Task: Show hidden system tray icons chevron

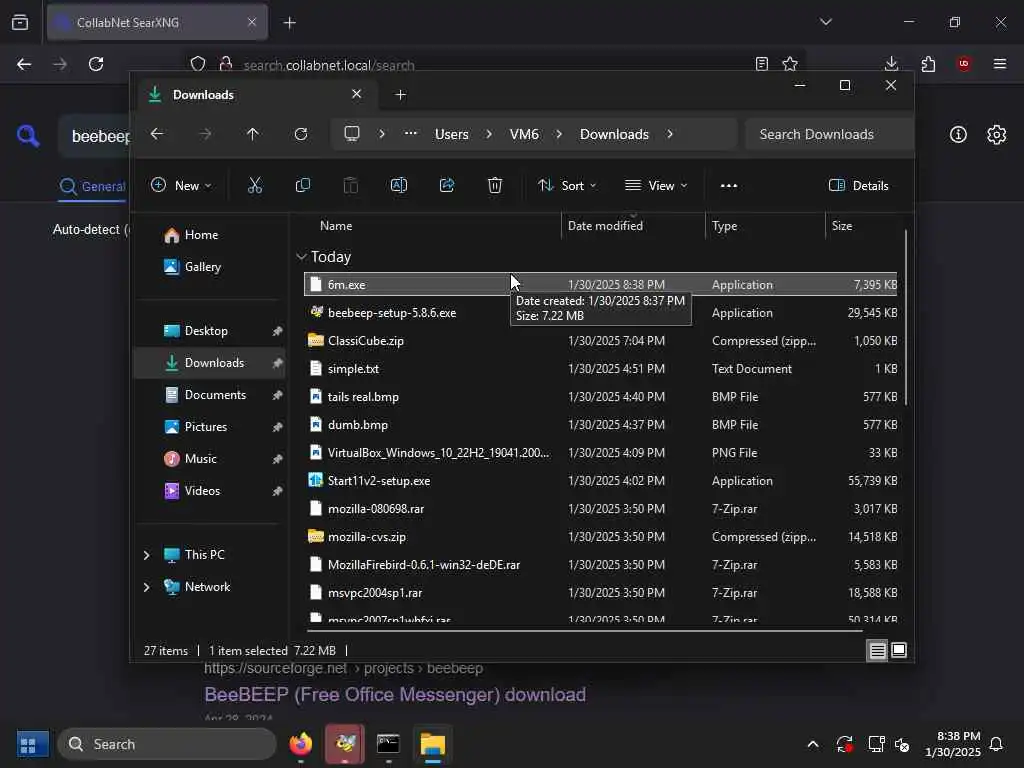Action: pyautogui.click(x=813, y=744)
